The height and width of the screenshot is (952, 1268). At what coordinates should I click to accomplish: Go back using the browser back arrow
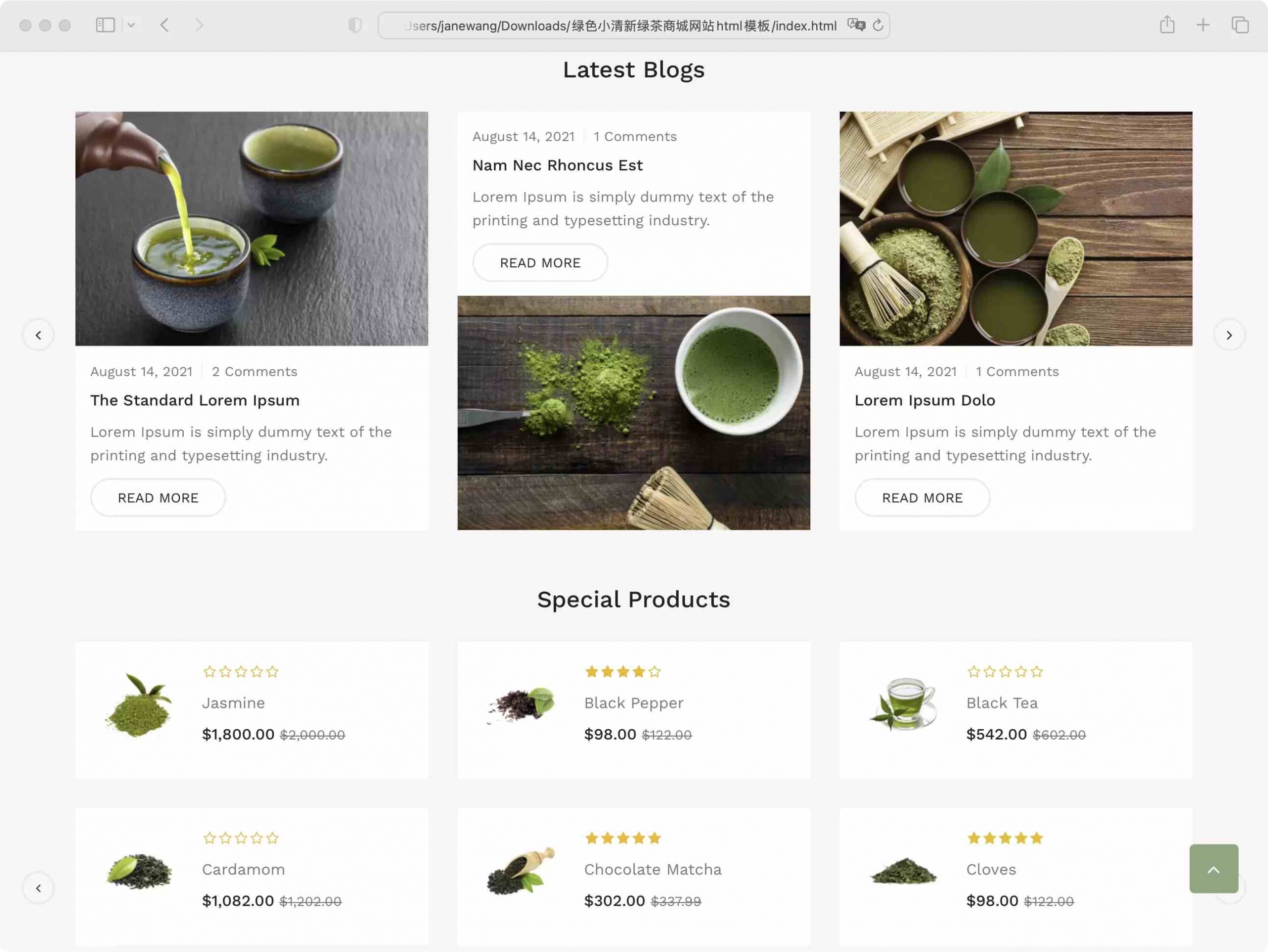point(164,25)
